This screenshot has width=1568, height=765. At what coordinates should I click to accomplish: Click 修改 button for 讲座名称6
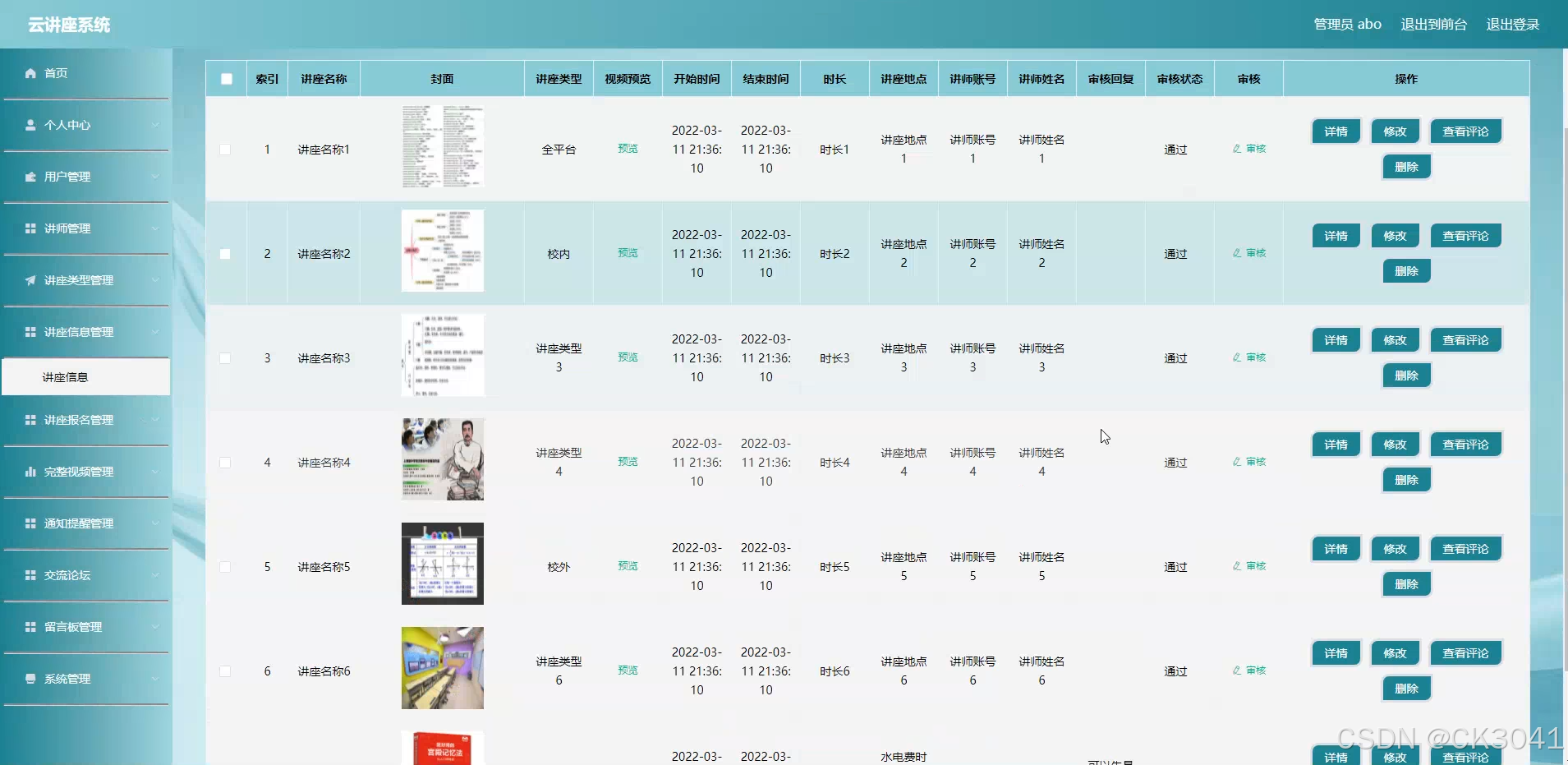tap(1395, 653)
